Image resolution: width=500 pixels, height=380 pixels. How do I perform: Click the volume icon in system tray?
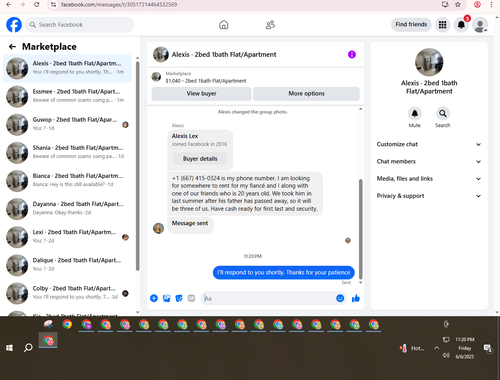[x=446, y=356]
